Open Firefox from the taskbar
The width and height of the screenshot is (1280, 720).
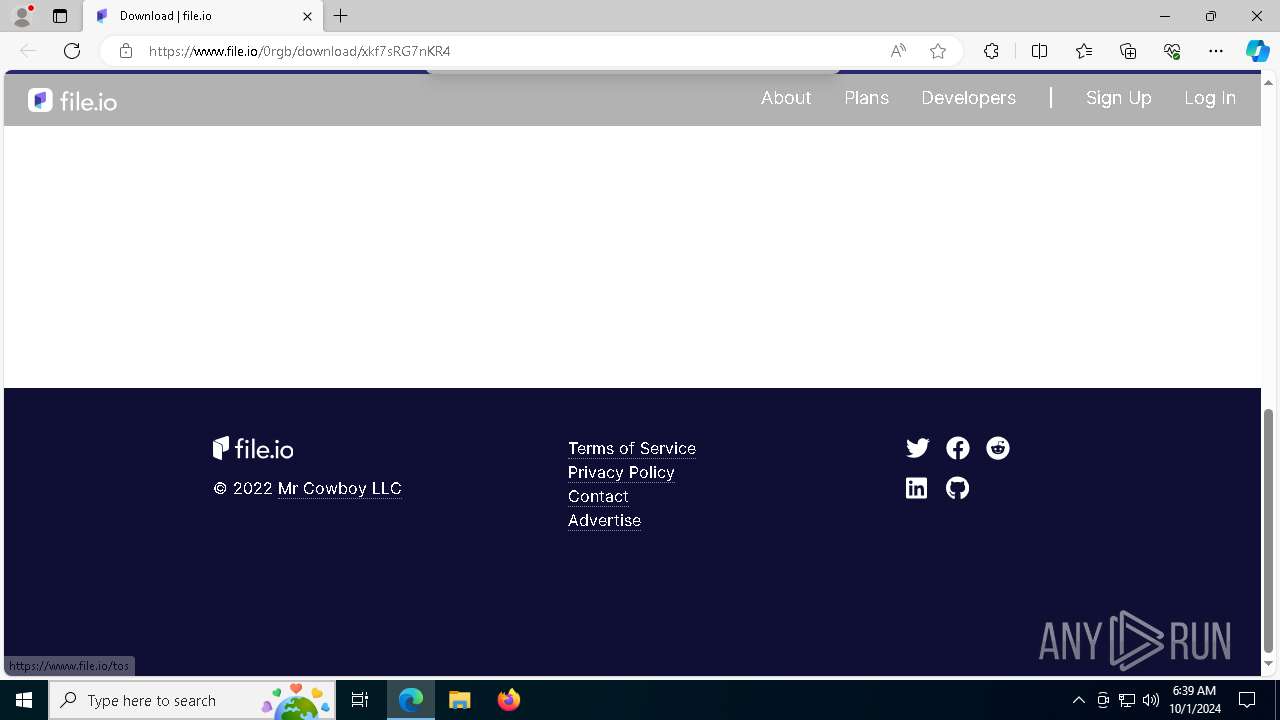coord(509,700)
